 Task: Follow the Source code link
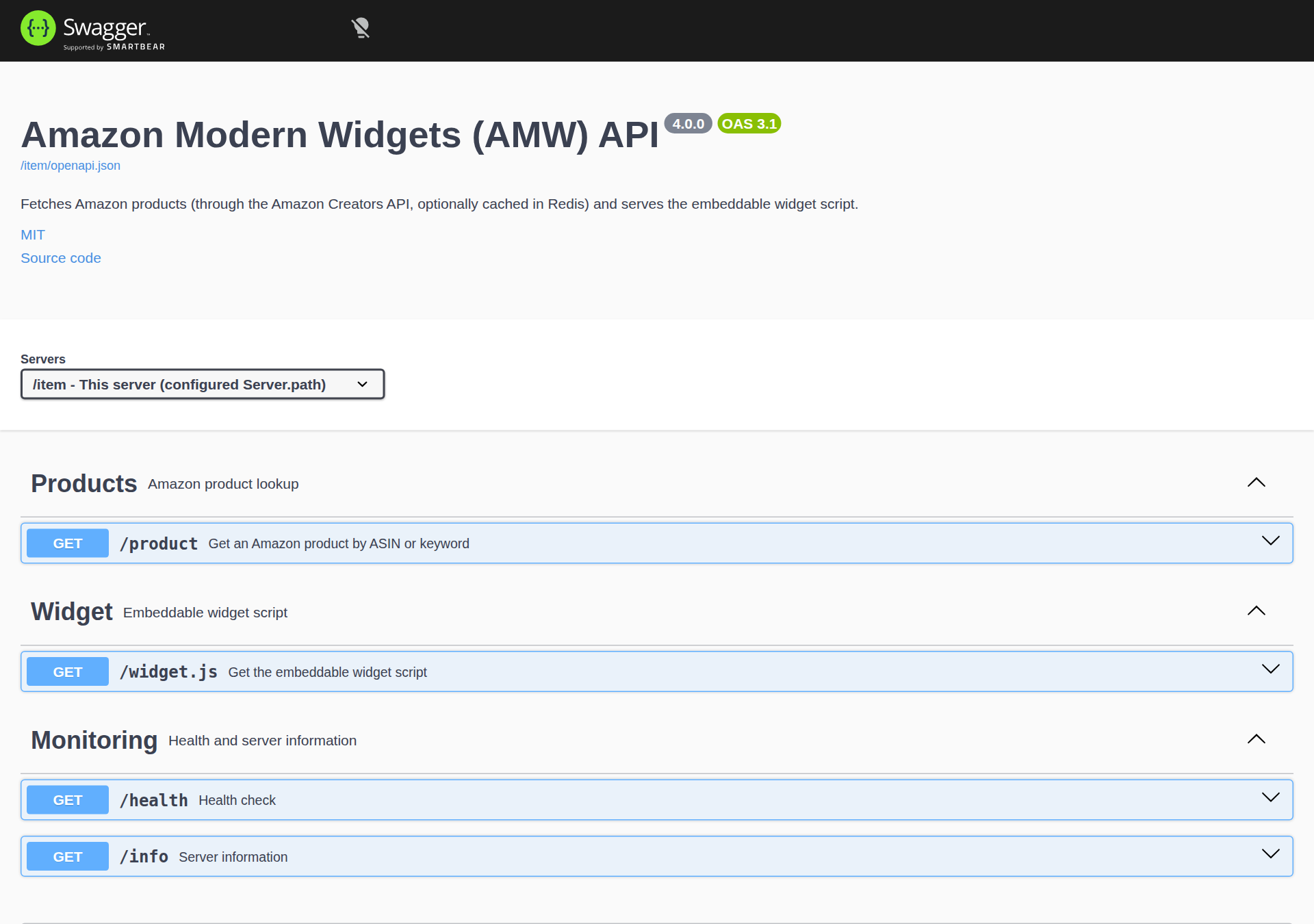coord(61,258)
